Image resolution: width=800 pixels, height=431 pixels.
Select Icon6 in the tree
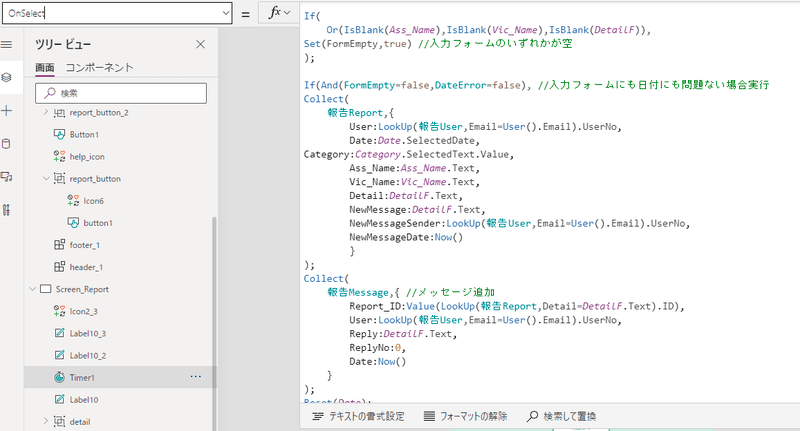[93, 201]
